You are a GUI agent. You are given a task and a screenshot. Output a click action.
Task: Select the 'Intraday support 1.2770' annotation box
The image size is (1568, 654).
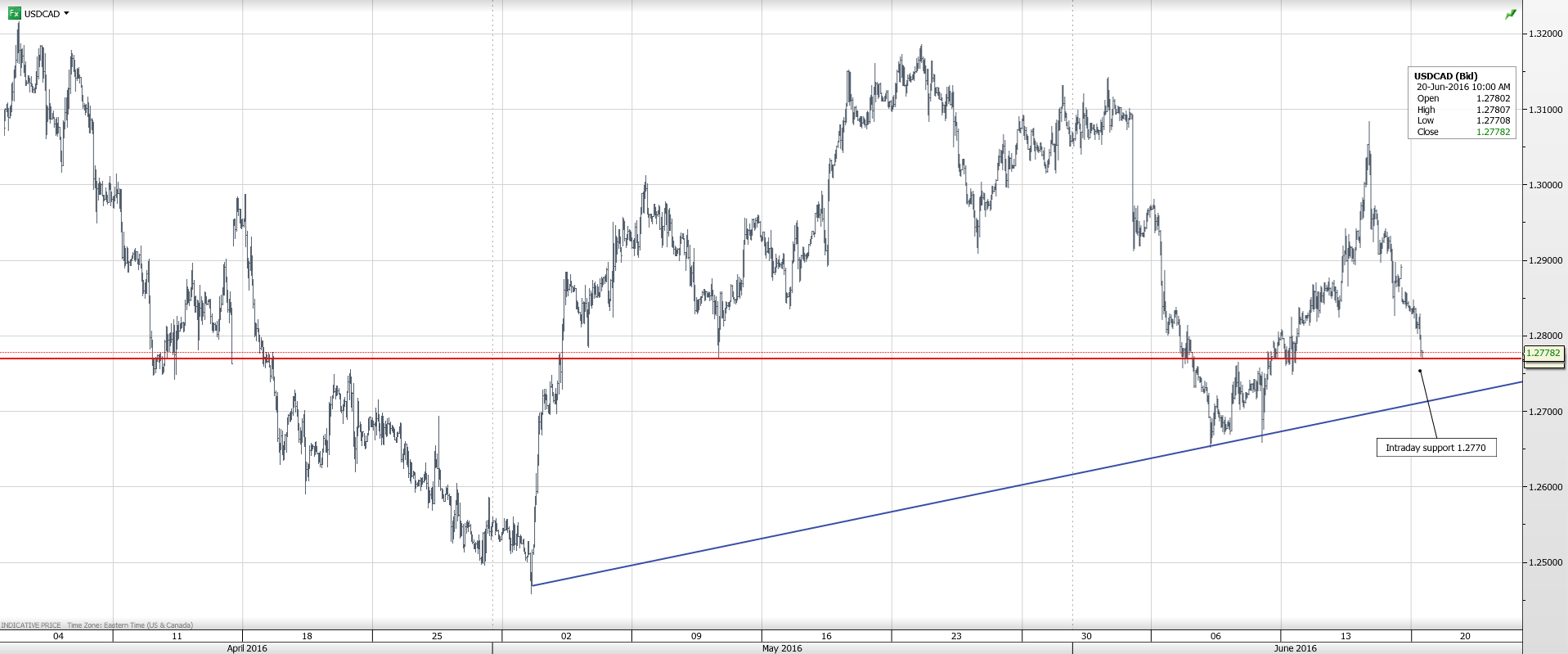pyautogui.click(x=1435, y=448)
